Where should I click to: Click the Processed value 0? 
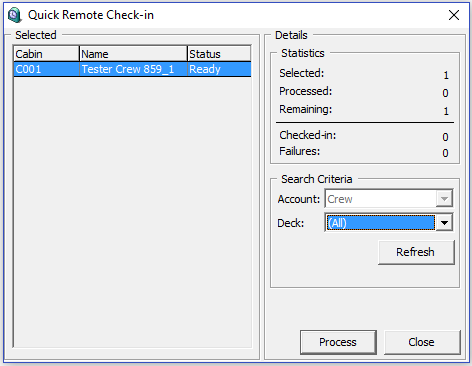click(445, 93)
